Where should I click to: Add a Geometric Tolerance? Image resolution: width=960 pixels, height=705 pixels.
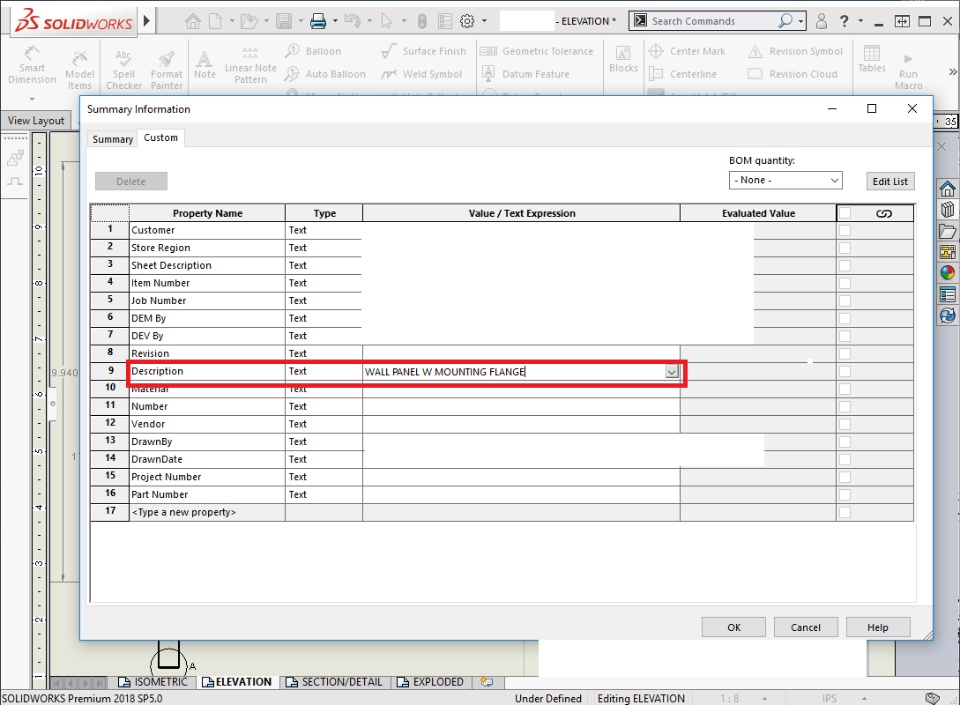click(x=536, y=51)
